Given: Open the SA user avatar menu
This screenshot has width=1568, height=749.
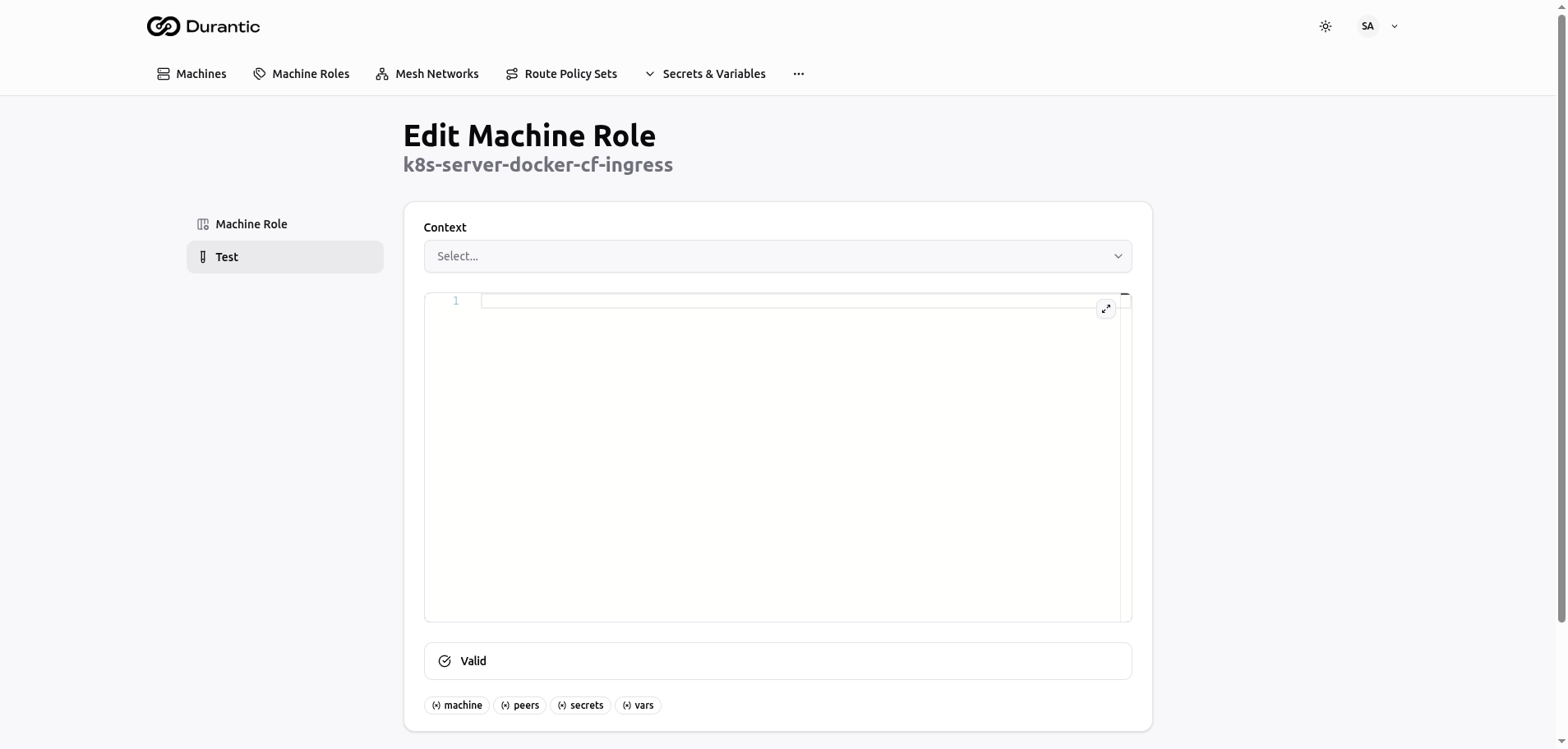Looking at the screenshot, I should (x=1367, y=26).
